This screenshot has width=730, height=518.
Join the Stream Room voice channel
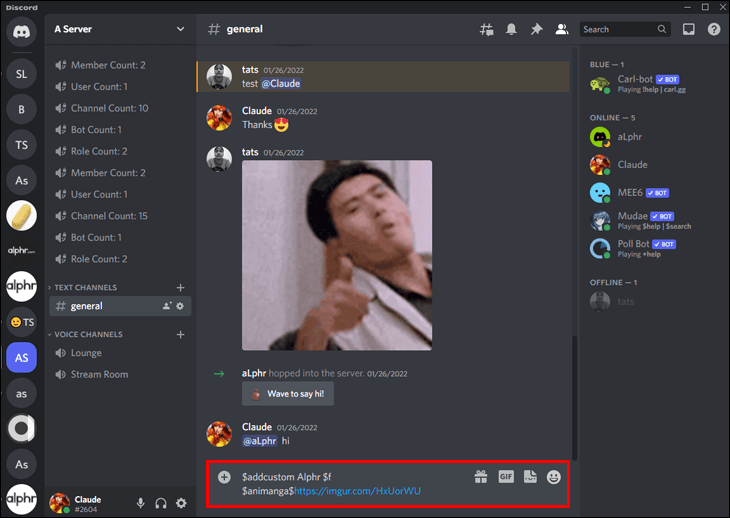120,374
